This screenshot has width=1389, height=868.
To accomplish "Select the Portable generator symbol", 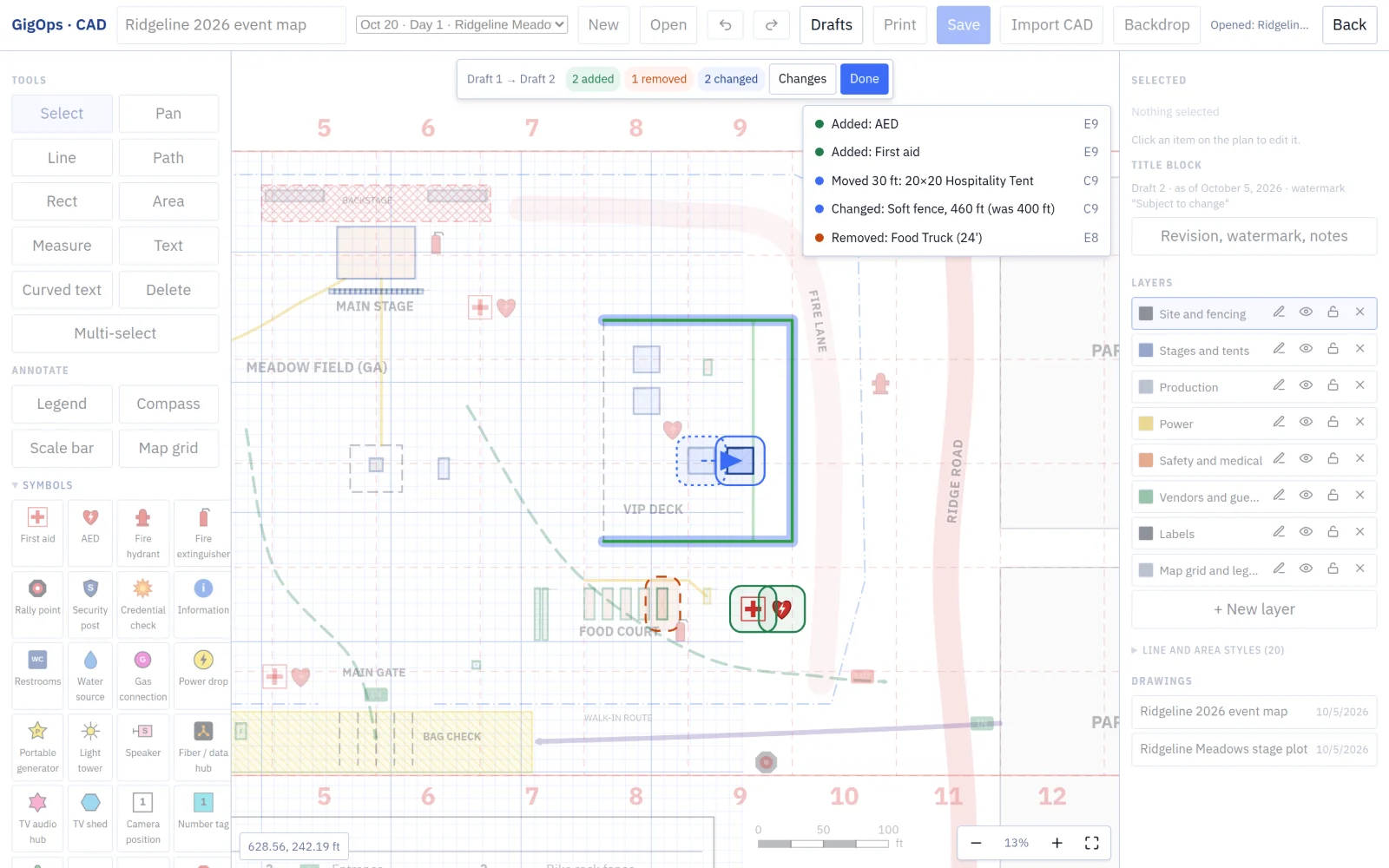I will [37, 746].
